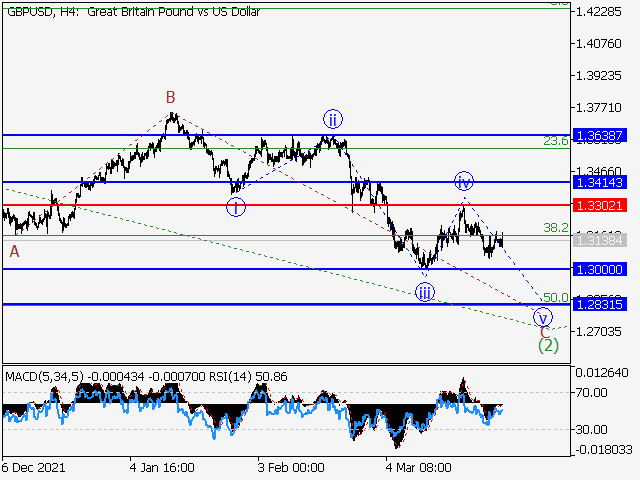Click the circled wave iii marker
Image resolution: width=640 pixels, height=480 pixels.
tap(424, 292)
